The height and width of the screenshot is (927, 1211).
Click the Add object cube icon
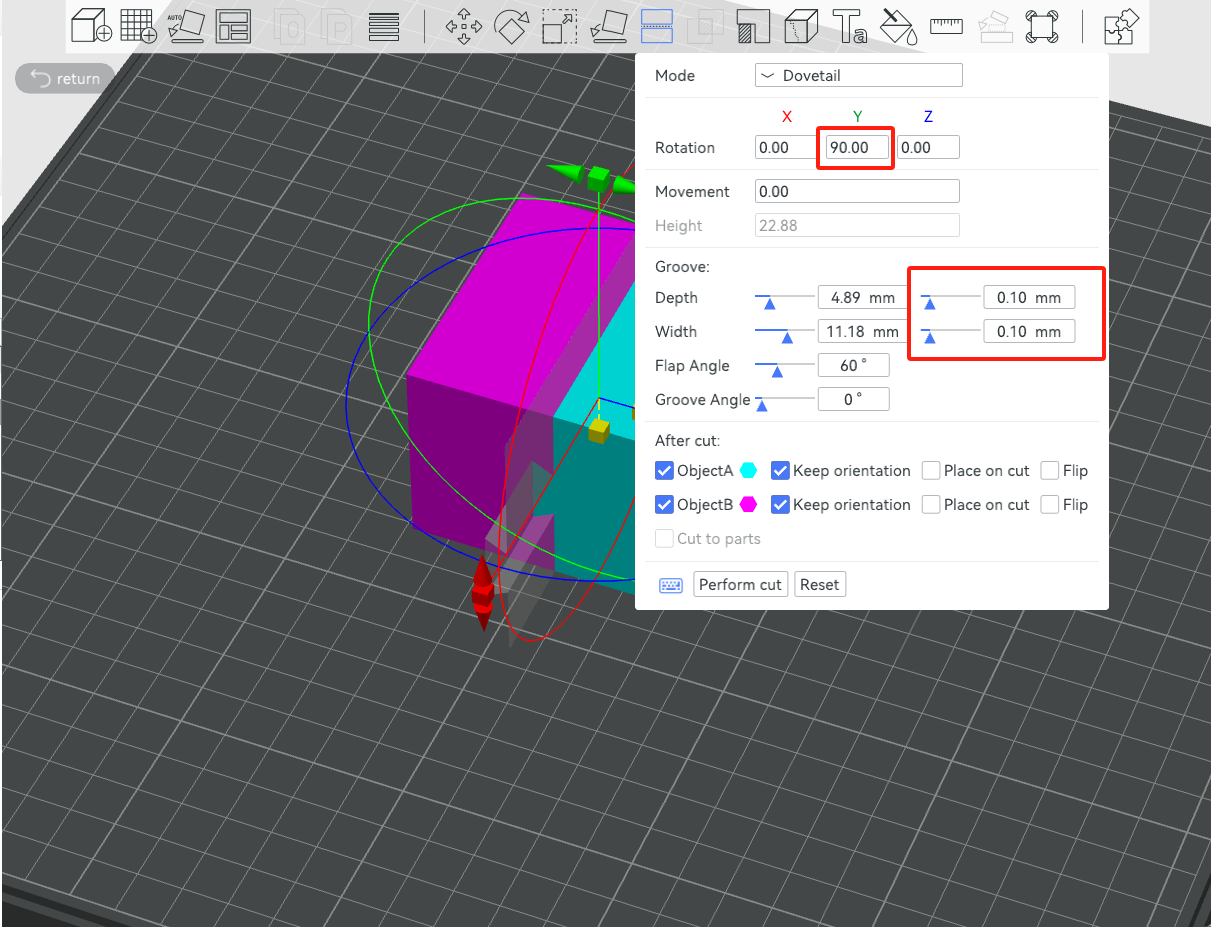91,26
